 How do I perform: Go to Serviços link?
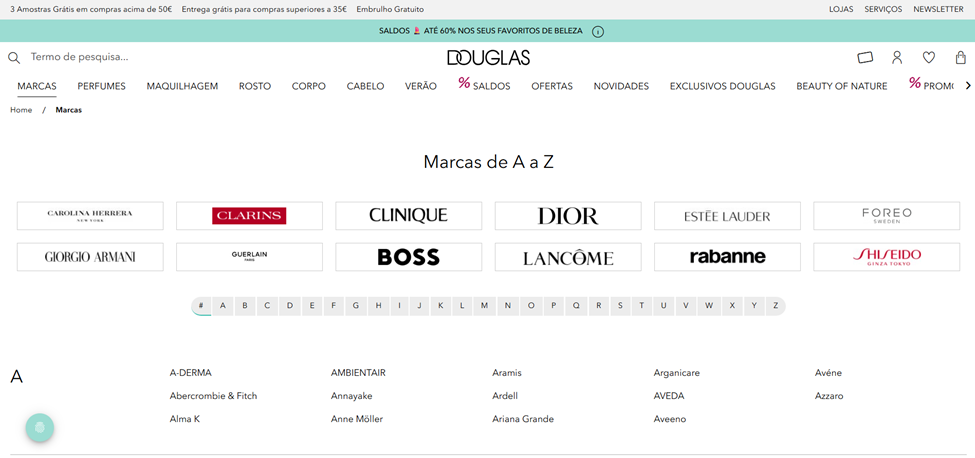pyautogui.click(x=883, y=9)
